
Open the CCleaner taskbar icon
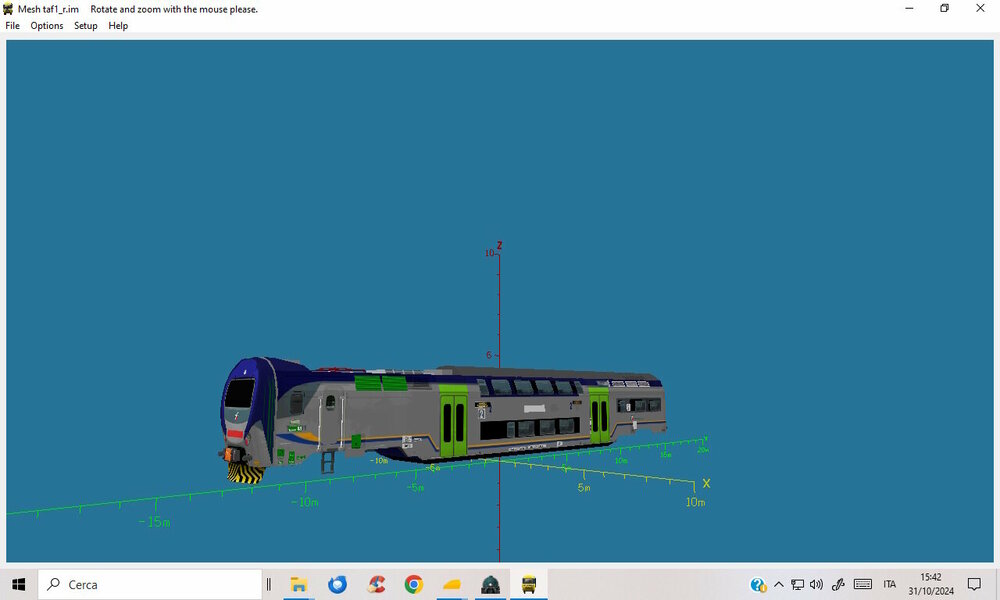(376, 584)
